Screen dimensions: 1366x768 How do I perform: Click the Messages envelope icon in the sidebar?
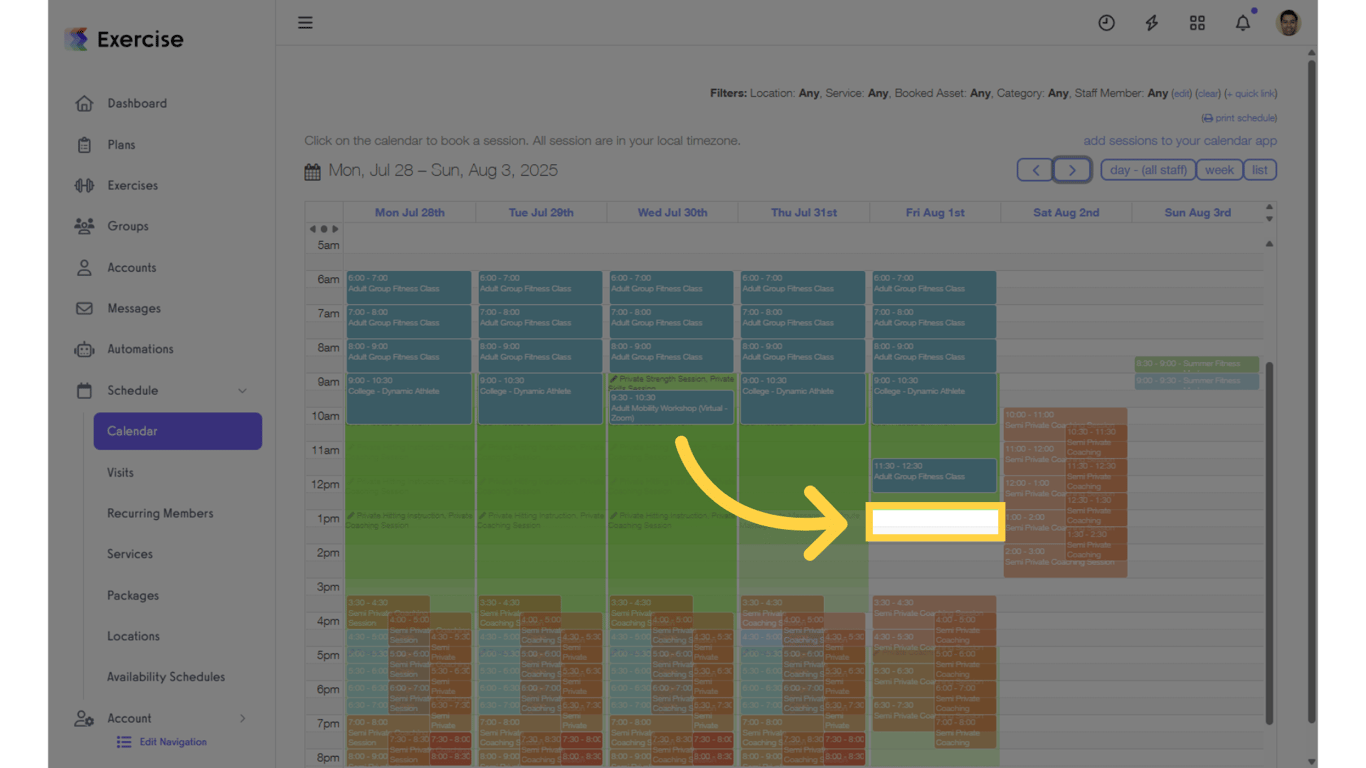(x=86, y=308)
